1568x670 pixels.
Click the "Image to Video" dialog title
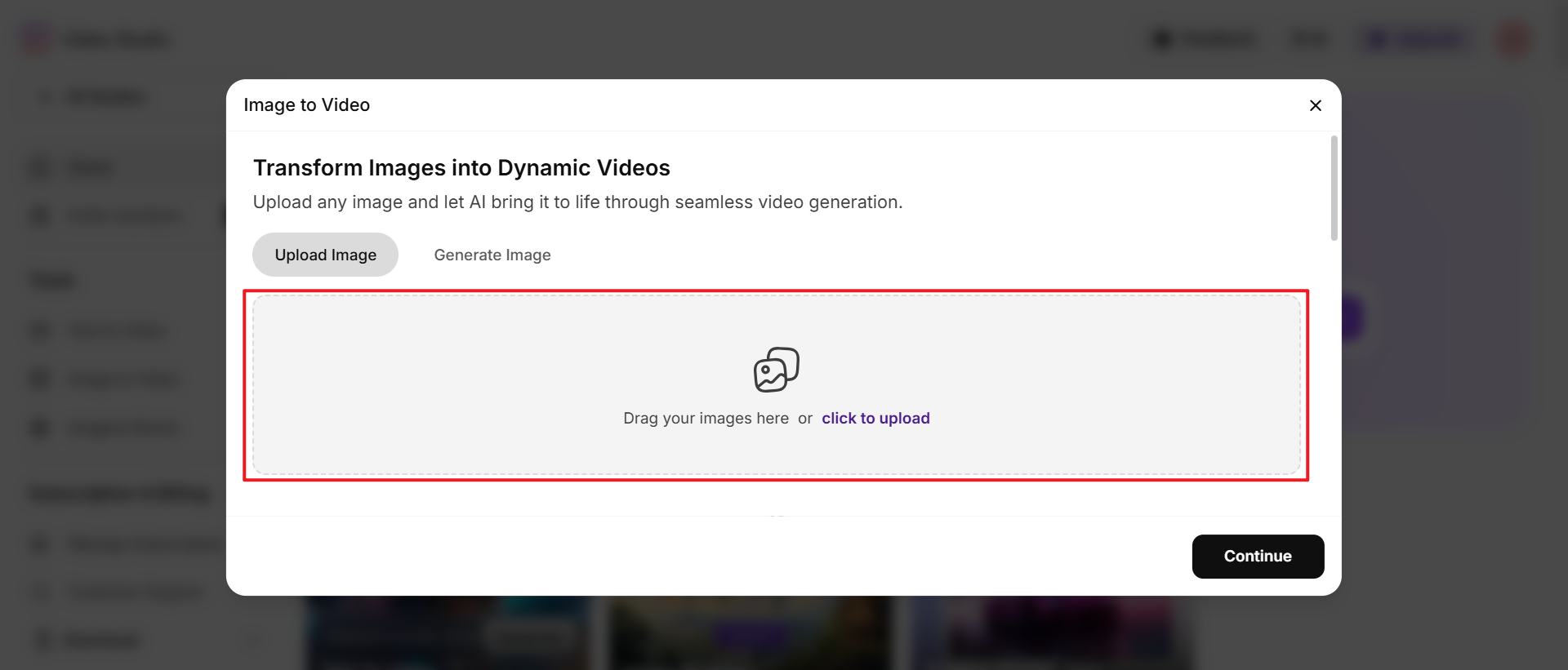(x=306, y=105)
